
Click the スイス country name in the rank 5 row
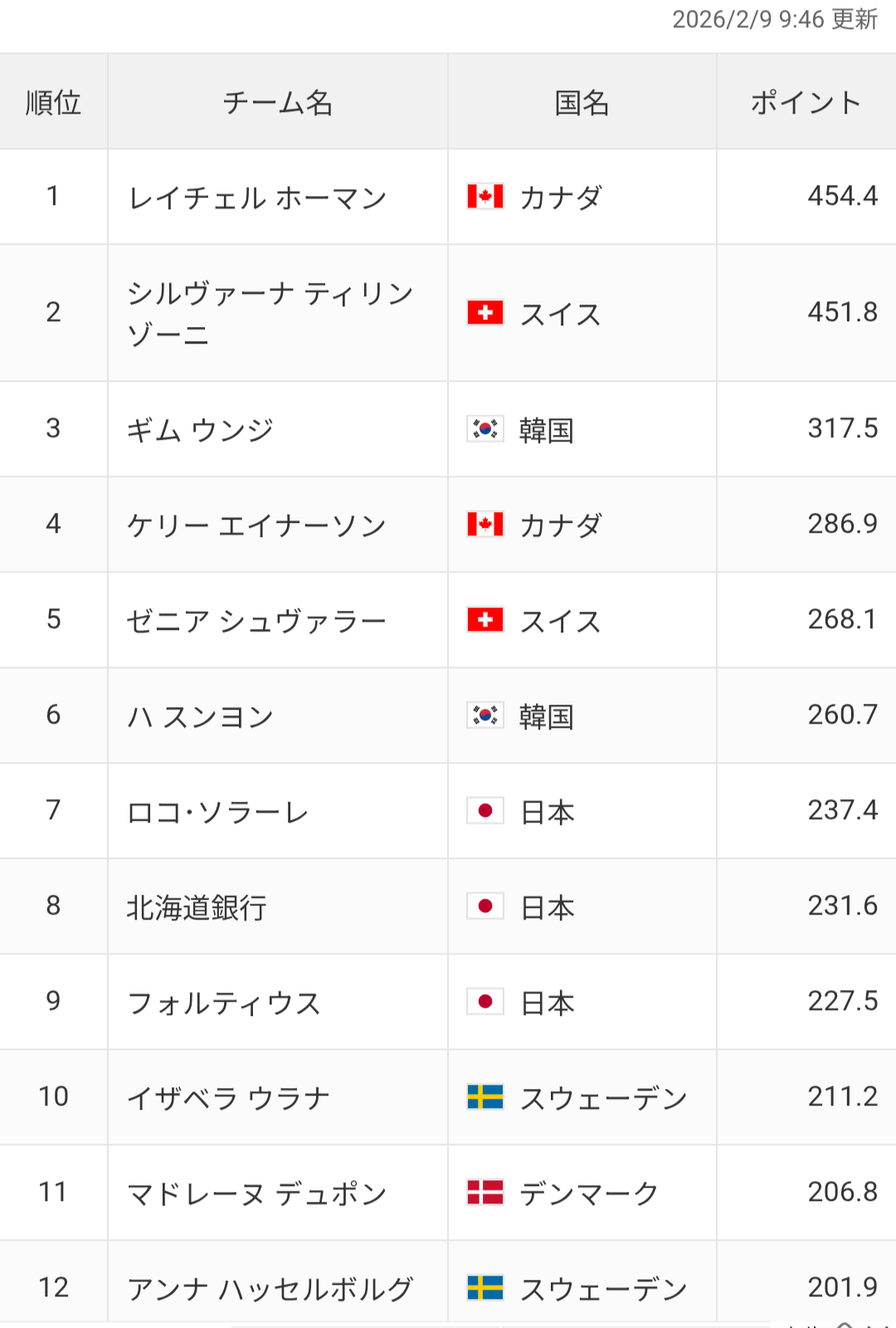560,621
